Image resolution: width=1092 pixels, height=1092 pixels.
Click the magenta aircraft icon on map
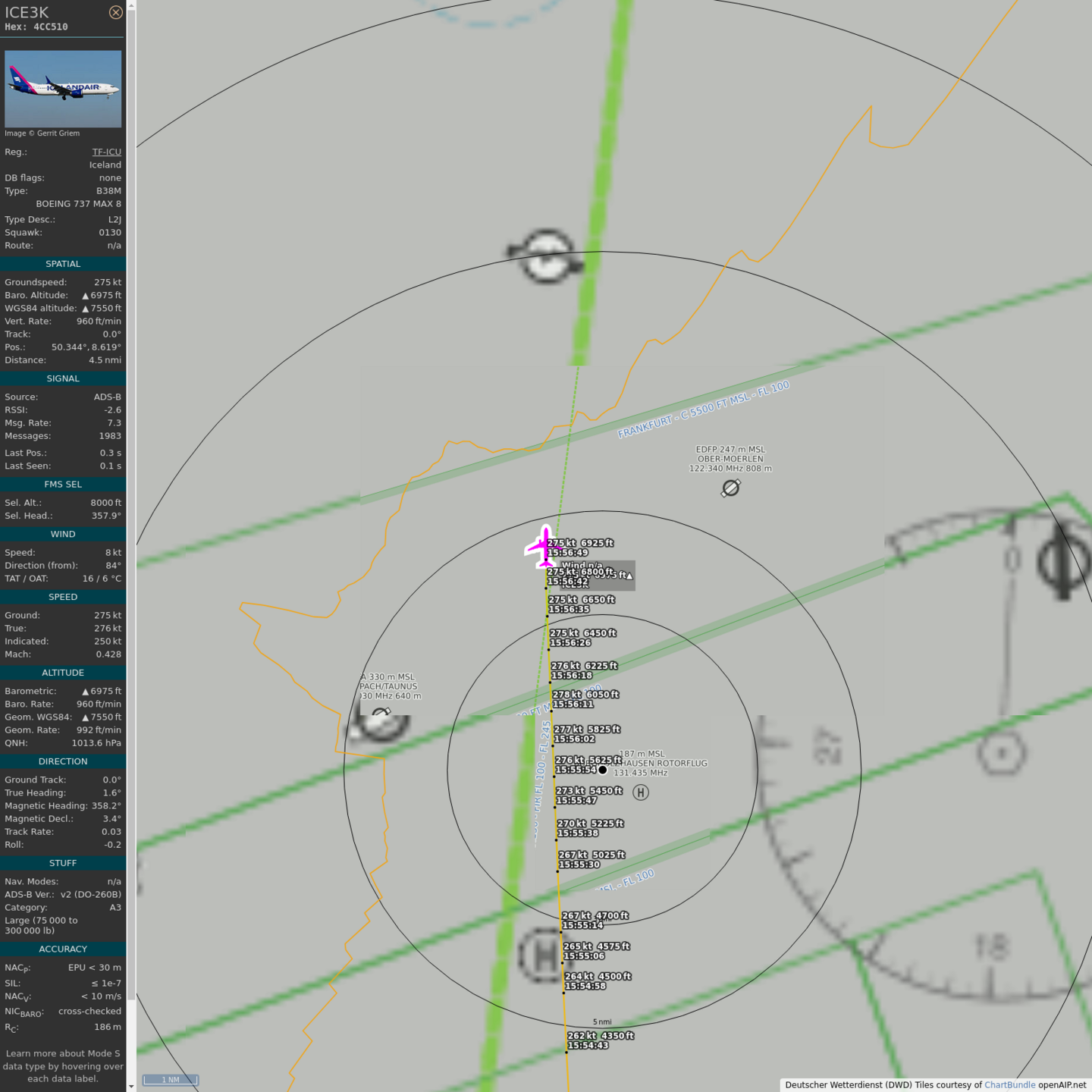click(x=544, y=547)
